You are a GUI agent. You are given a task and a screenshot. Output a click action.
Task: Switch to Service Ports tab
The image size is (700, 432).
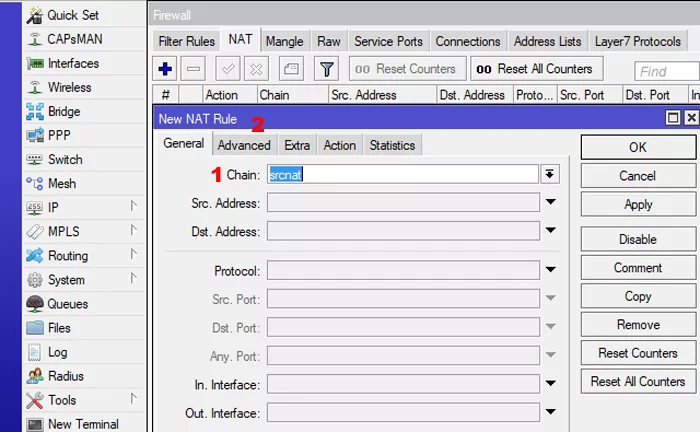pos(388,42)
